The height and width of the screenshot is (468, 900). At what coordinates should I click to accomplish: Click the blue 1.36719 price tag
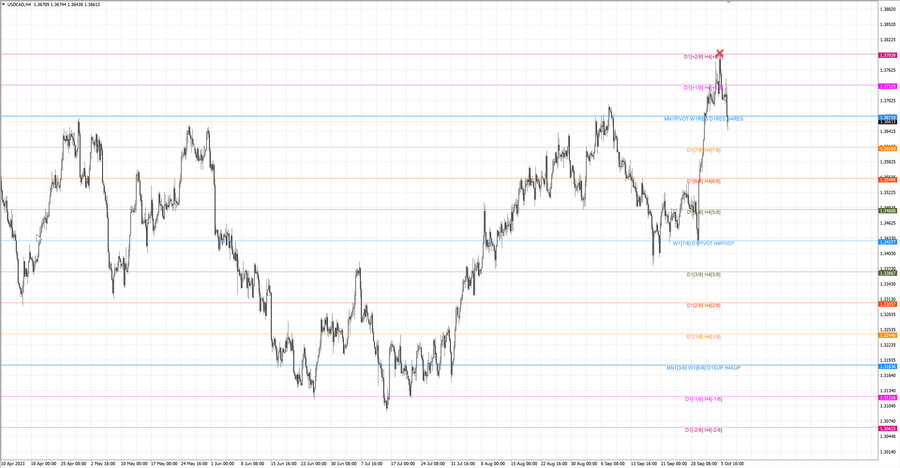coord(887,117)
